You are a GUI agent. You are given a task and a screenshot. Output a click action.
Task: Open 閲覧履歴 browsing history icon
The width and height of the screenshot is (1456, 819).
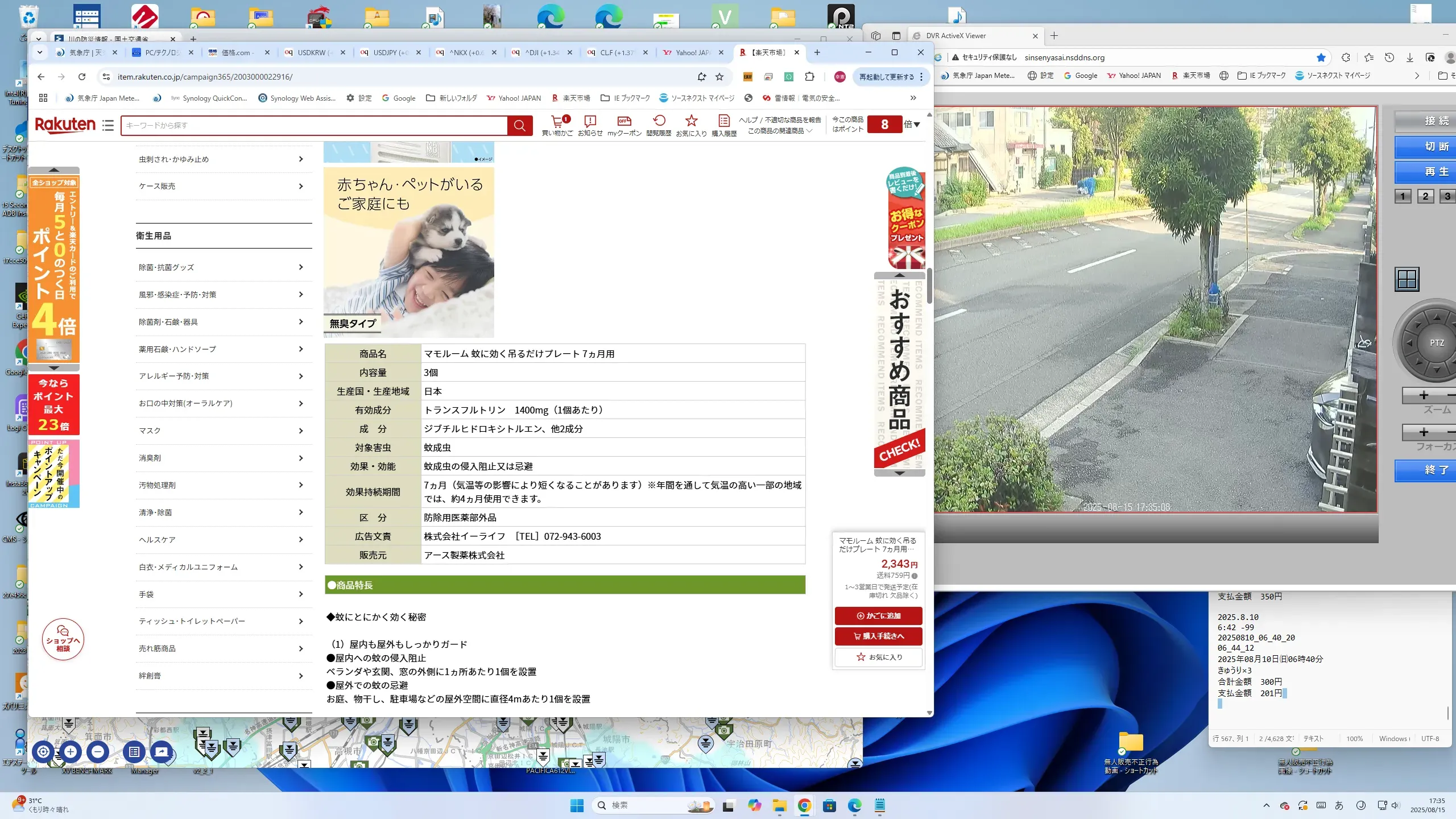[x=659, y=121]
